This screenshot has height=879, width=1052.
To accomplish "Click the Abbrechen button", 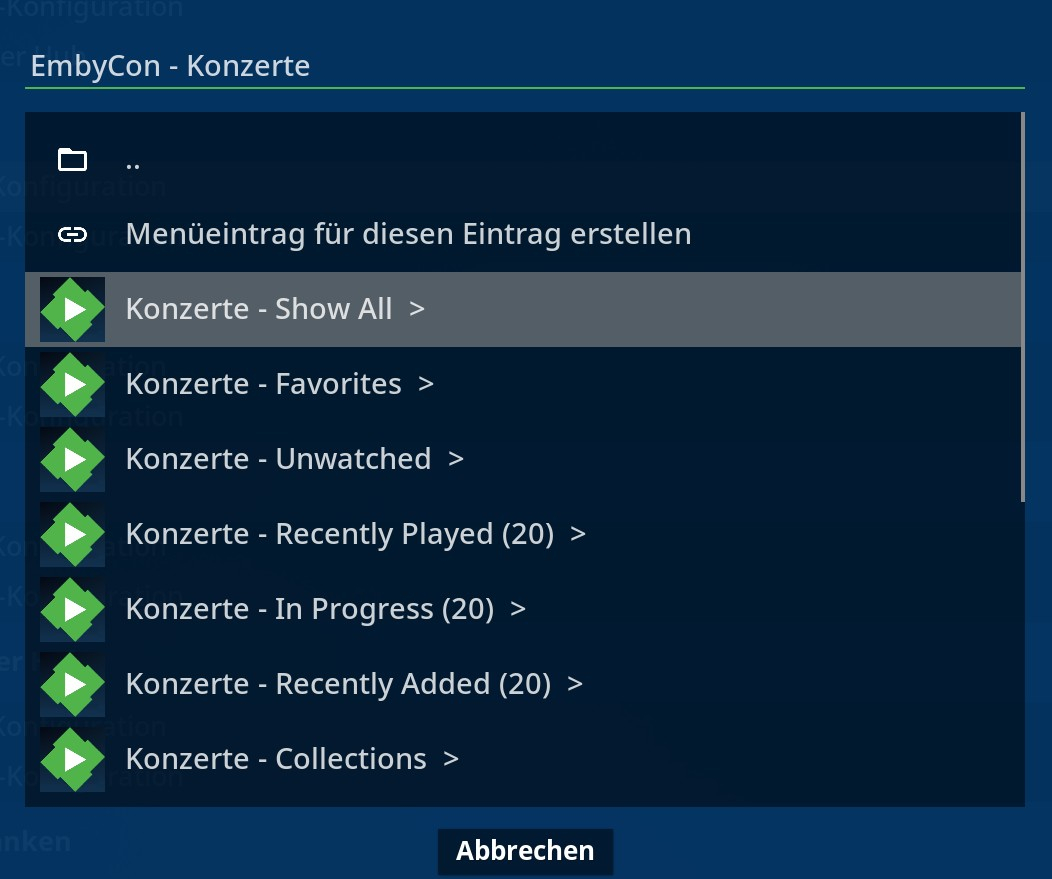I will [525, 851].
